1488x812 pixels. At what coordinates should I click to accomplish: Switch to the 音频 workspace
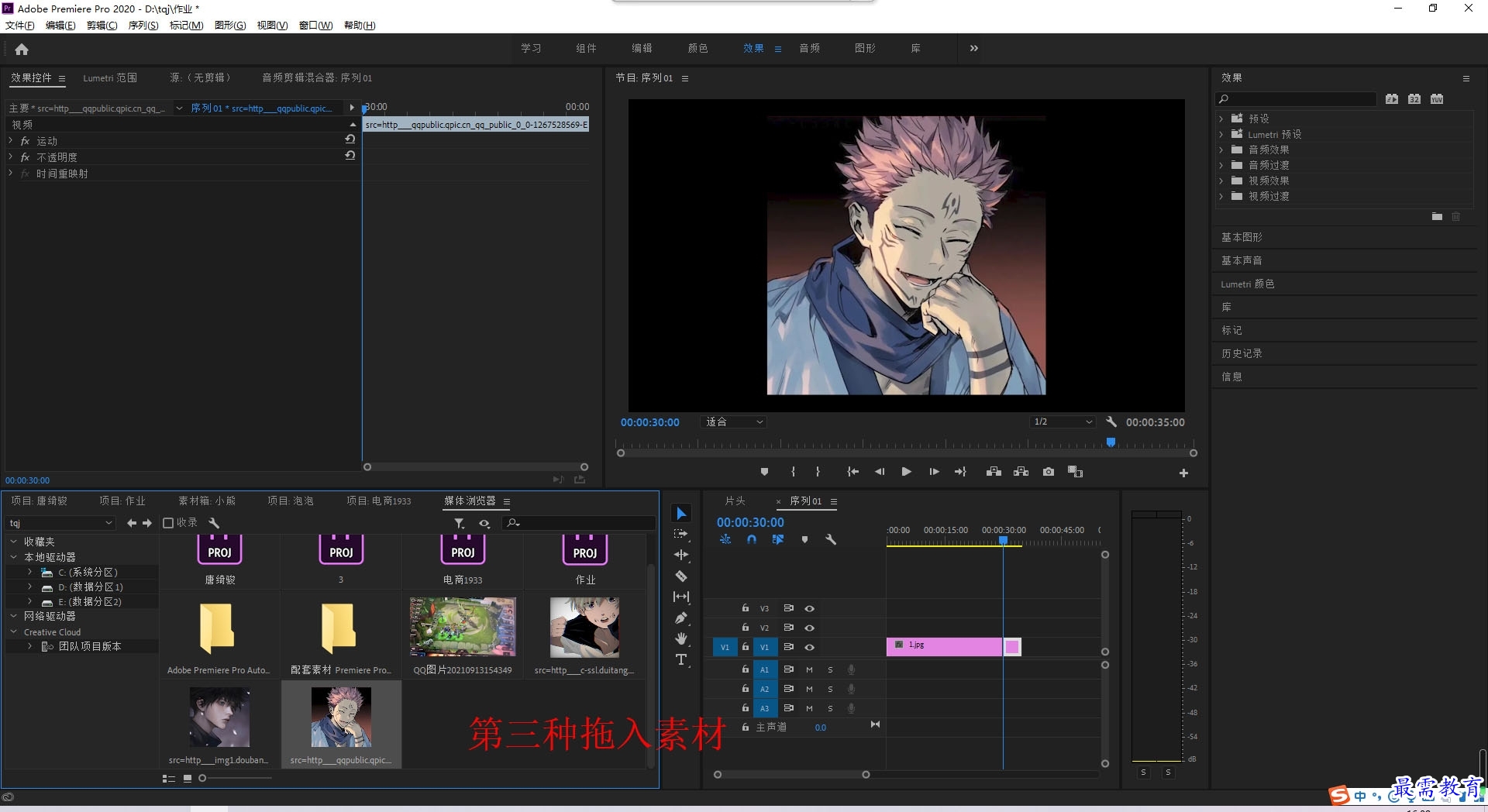[810, 48]
